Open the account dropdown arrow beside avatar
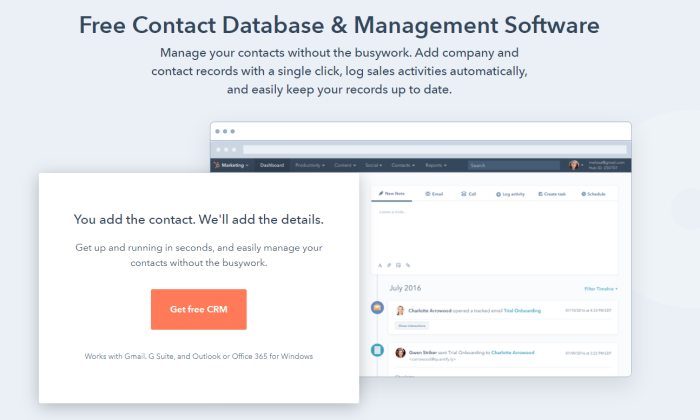700x420 pixels. [582, 165]
